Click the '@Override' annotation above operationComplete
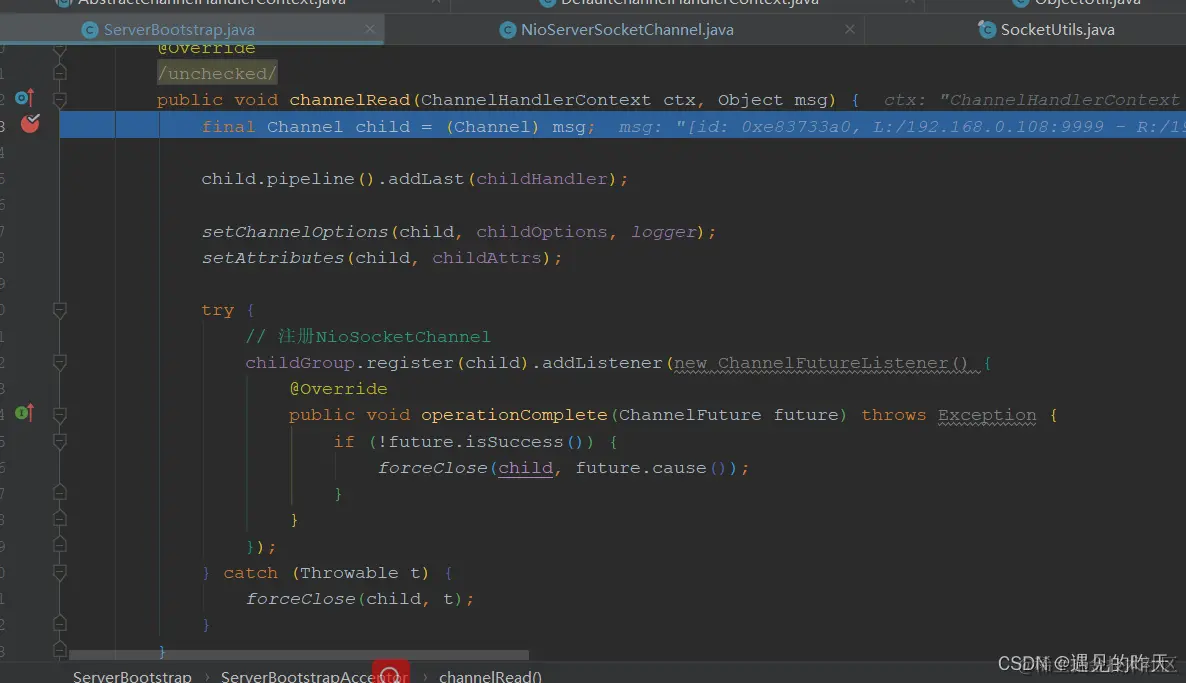Screen dimensions: 1186x683 pos(338,389)
